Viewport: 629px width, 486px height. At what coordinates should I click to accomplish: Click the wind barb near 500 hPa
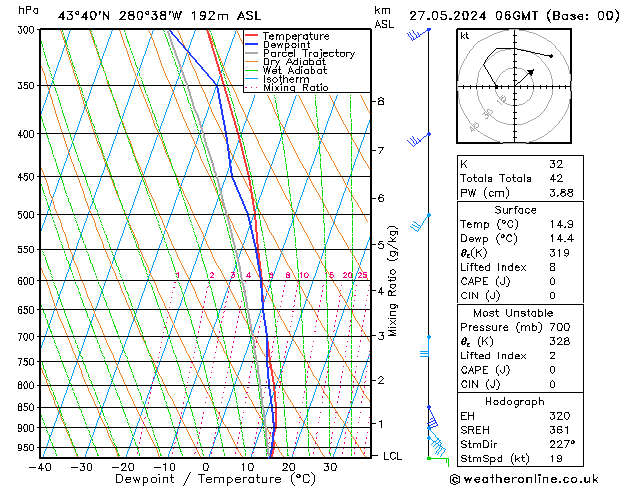point(419,222)
